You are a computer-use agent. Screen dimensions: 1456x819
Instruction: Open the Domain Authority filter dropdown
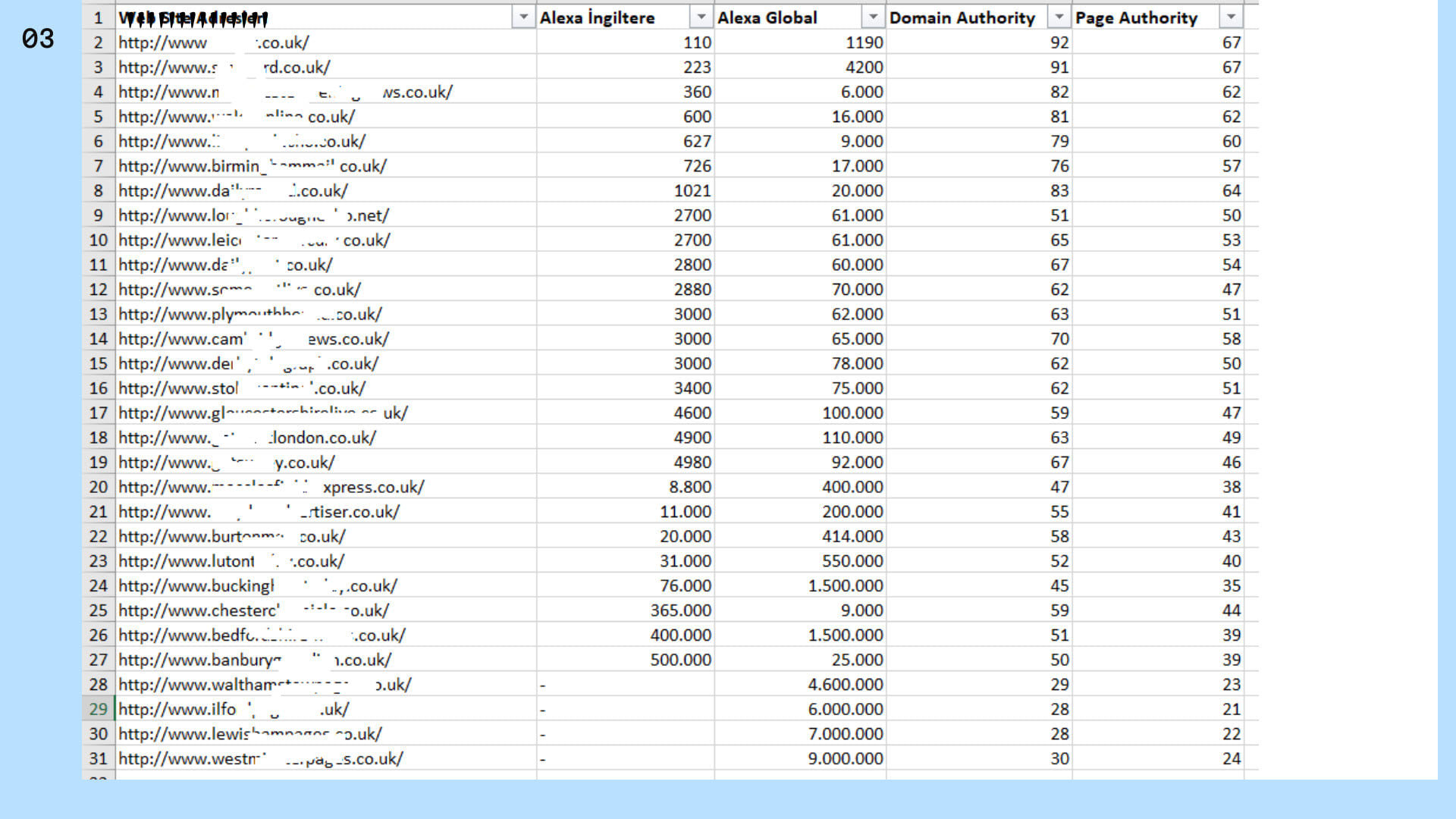click(1059, 17)
